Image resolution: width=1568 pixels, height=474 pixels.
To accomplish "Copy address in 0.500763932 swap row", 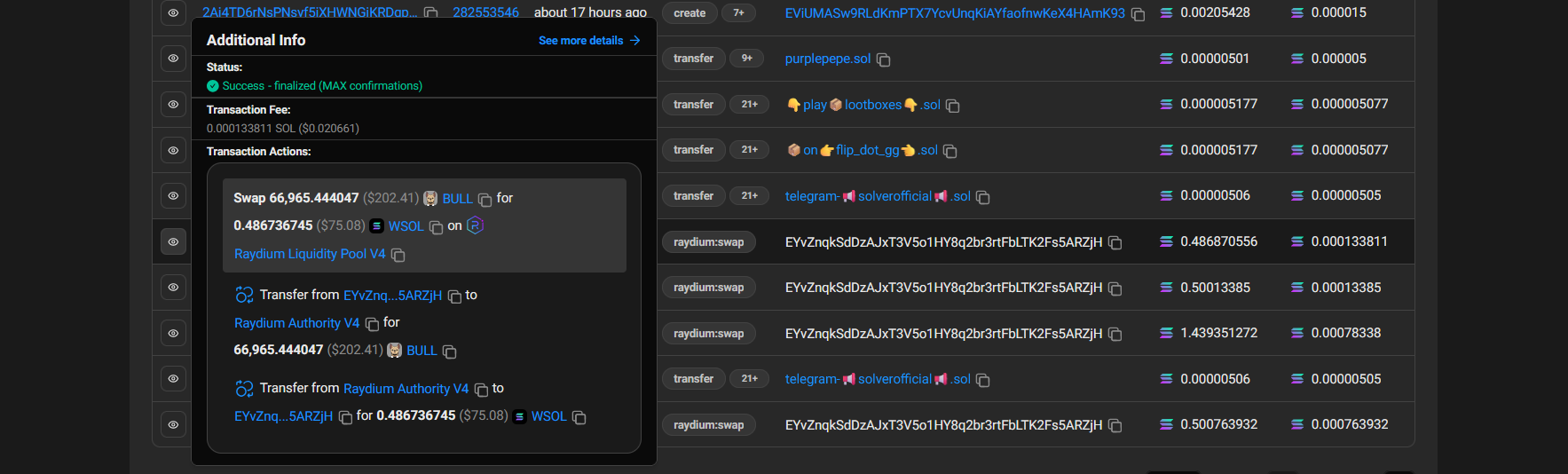I will [1115, 425].
